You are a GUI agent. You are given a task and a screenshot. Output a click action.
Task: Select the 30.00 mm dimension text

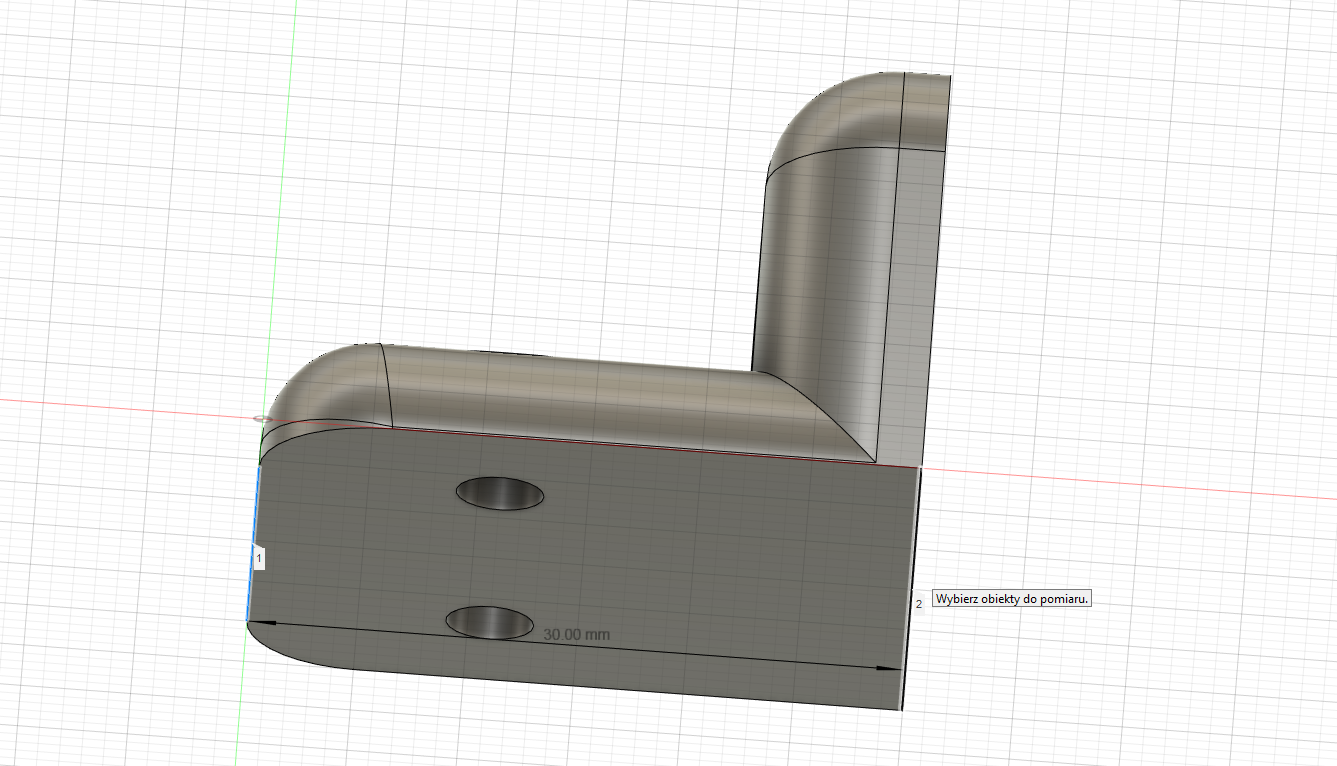576,634
